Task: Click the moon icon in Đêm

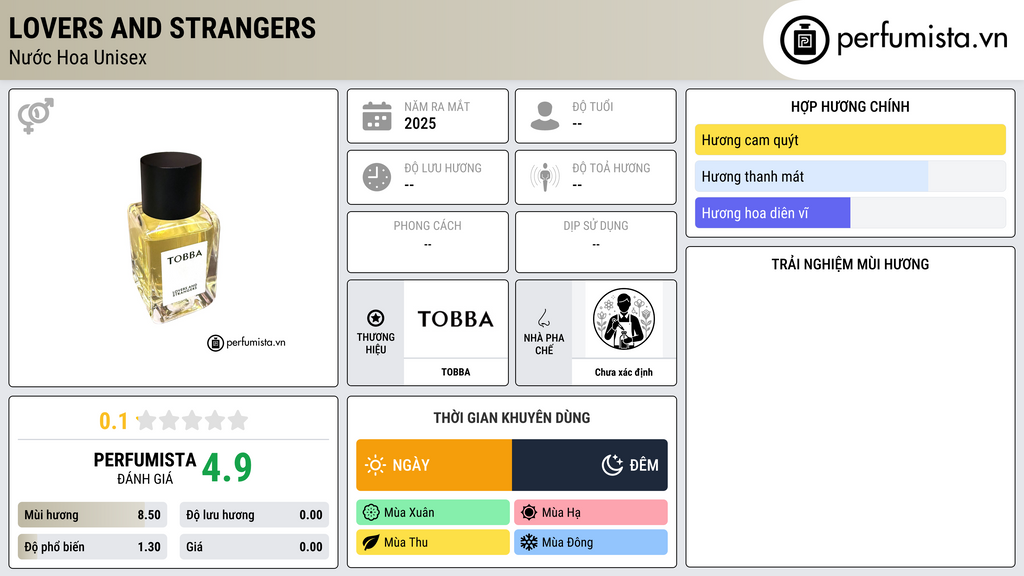Action: (x=612, y=465)
